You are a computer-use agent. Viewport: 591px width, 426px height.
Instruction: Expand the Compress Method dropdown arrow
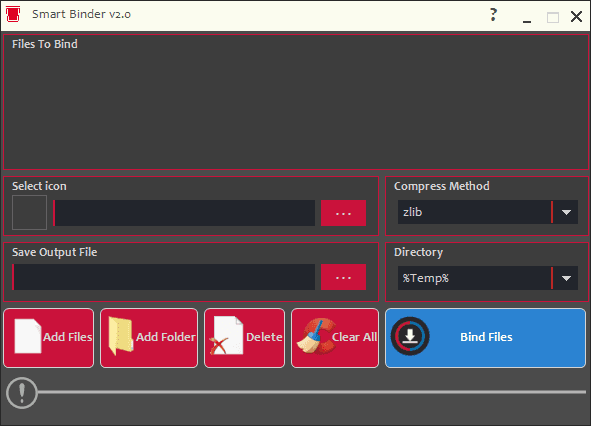pyautogui.click(x=566, y=212)
